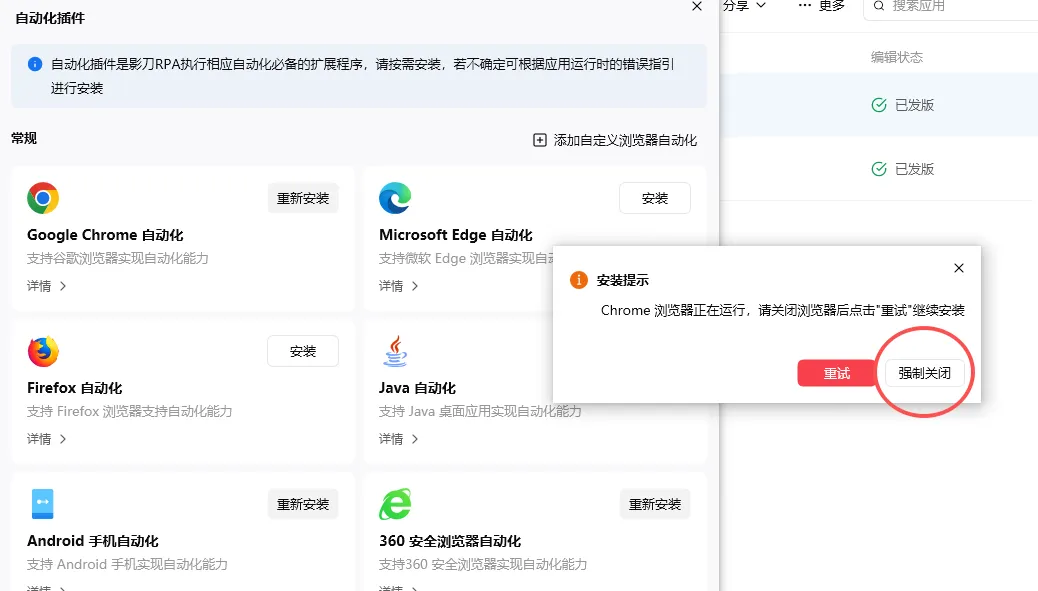Click the Java 自动化 title

417,388
